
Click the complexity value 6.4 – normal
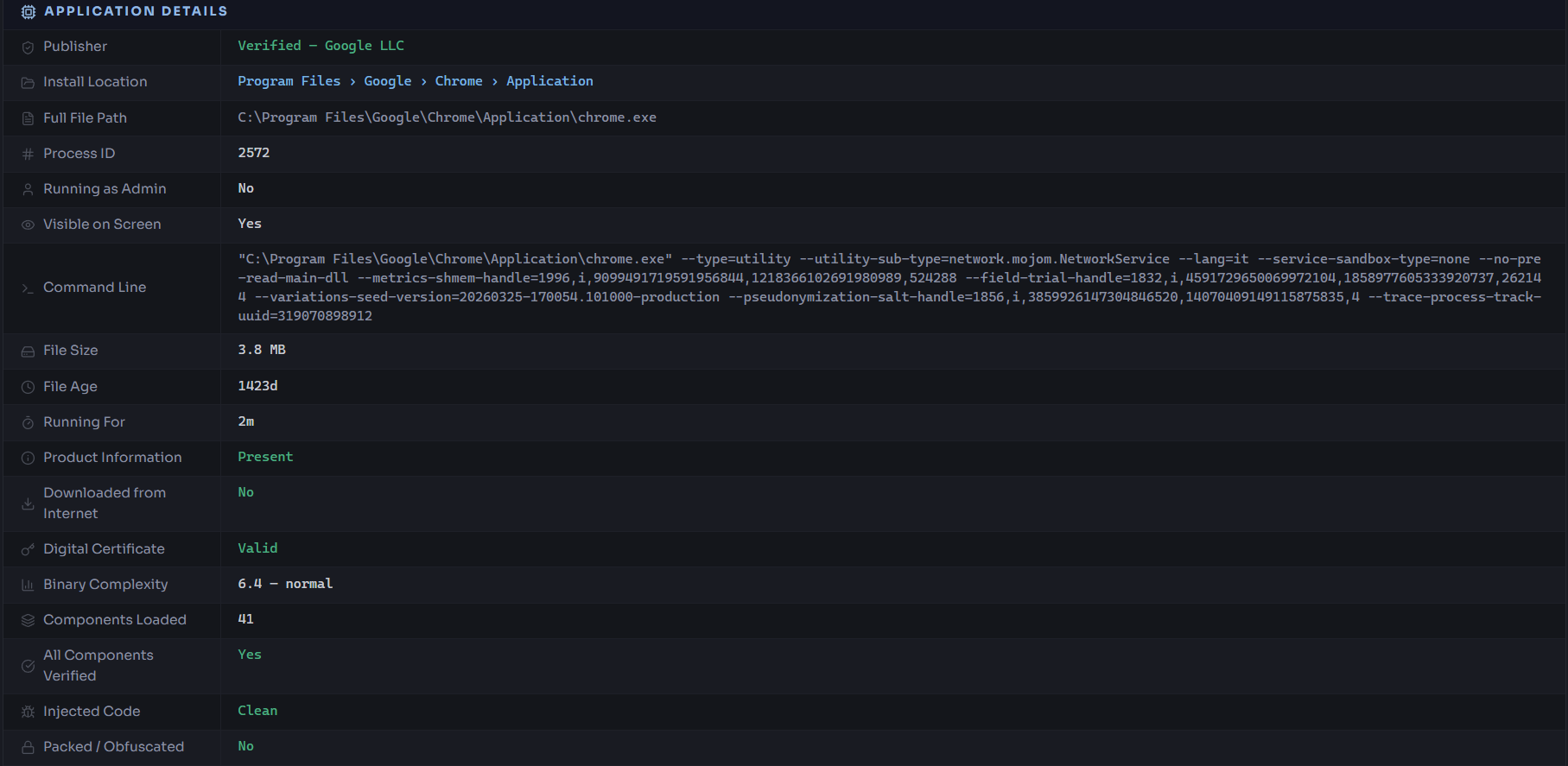pos(285,584)
